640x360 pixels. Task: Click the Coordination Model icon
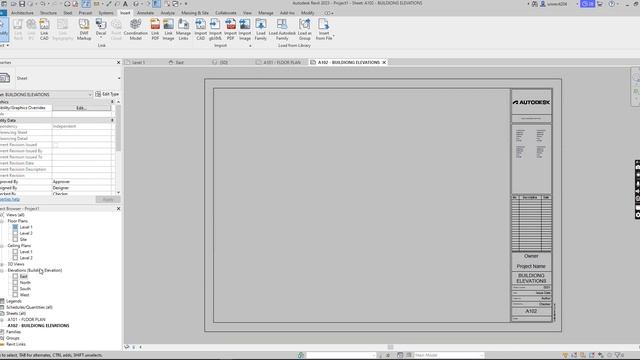tap(136, 29)
